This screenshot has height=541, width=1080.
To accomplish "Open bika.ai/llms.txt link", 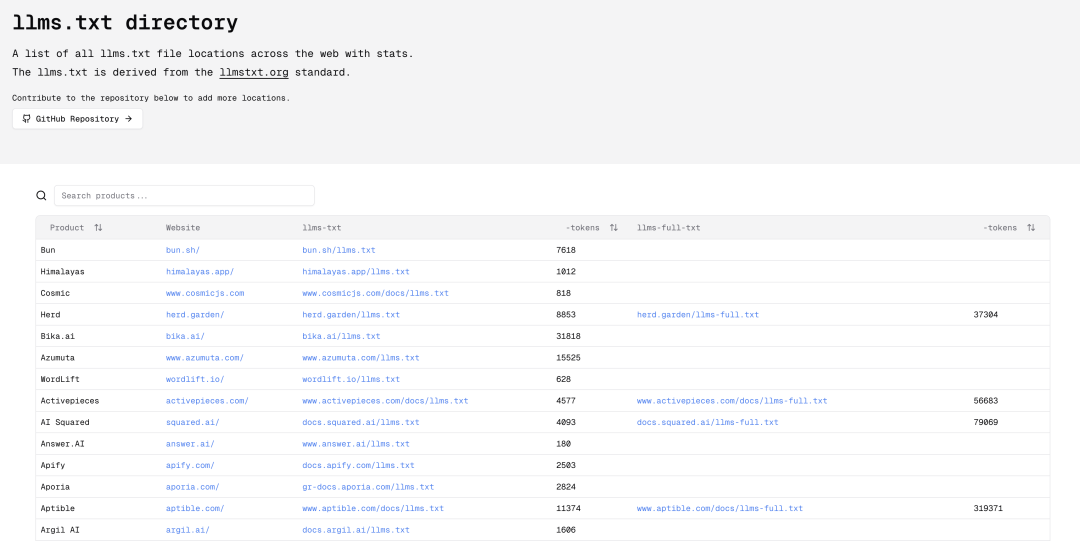I will click(x=341, y=336).
